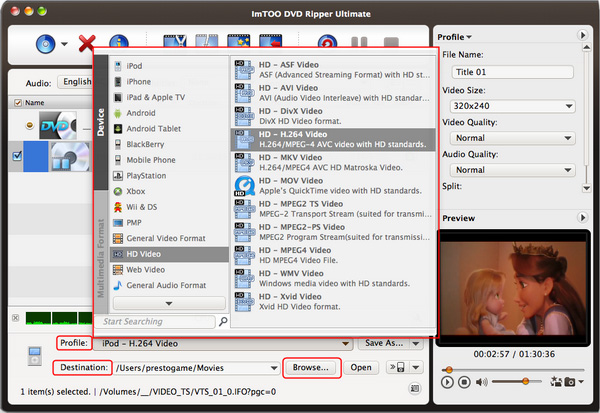
Task: Select Android category
Action: click(x=169, y=113)
